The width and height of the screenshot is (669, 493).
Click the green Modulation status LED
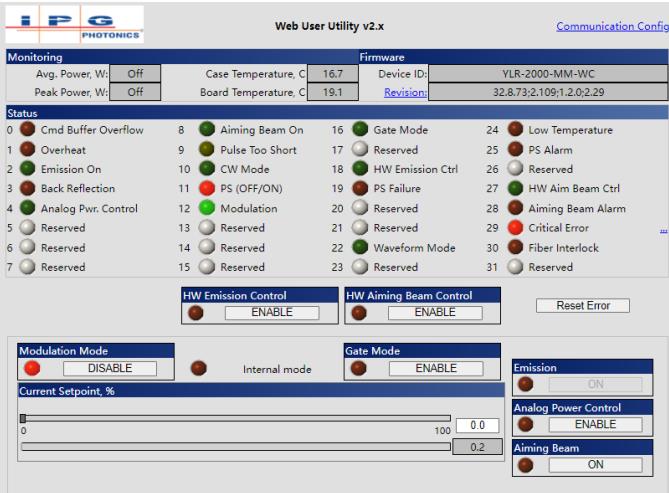pyautogui.click(x=206, y=208)
